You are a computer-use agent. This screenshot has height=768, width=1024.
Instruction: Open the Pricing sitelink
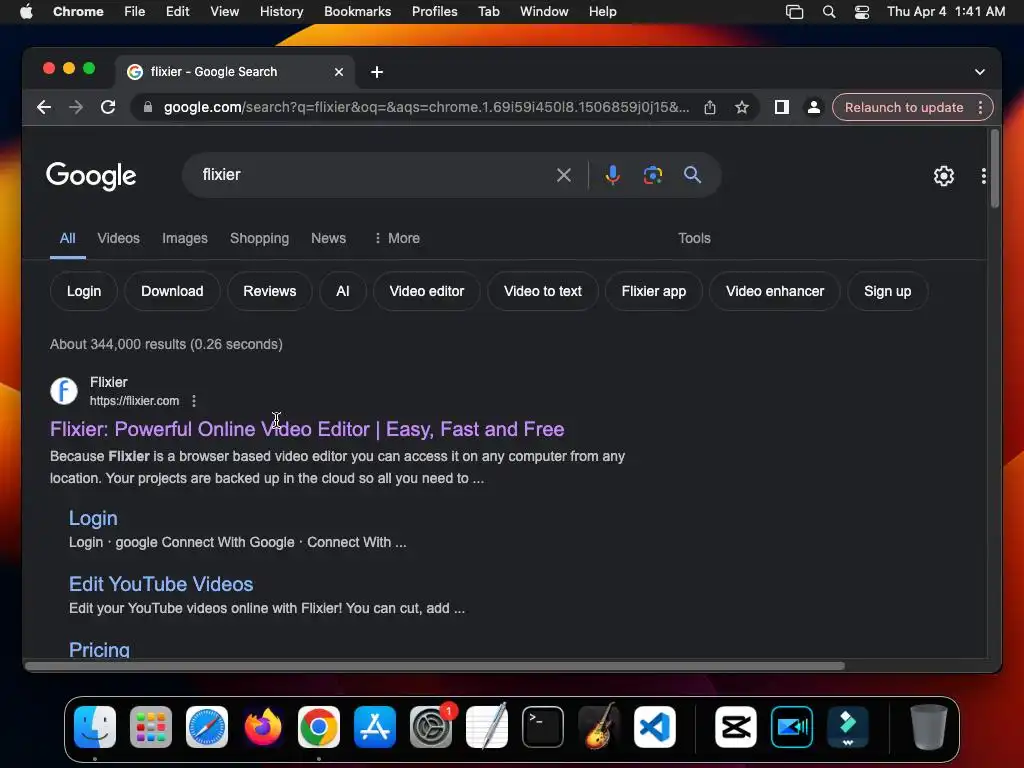(x=99, y=649)
